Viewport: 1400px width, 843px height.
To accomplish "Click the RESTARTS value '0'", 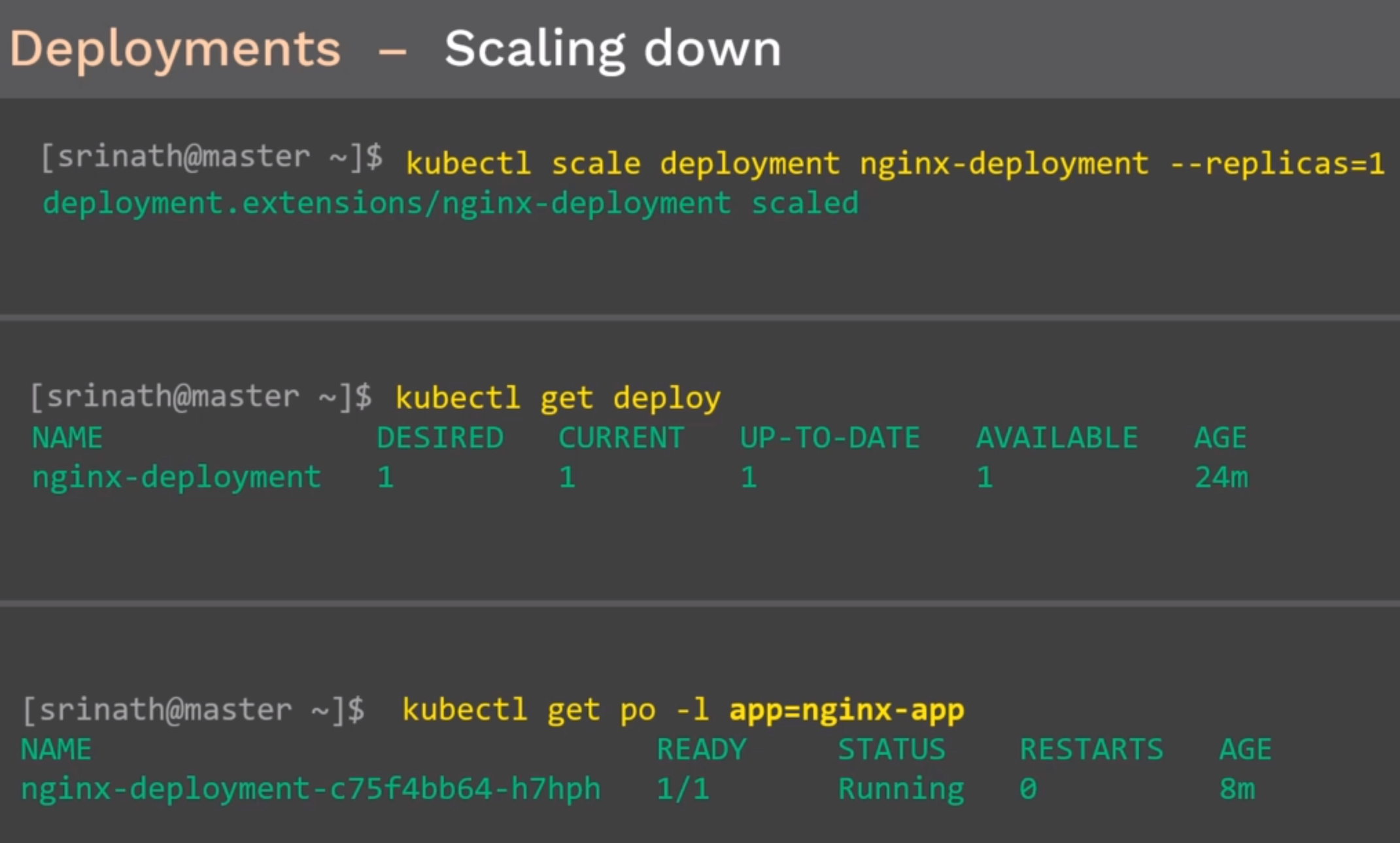I will coord(1029,789).
